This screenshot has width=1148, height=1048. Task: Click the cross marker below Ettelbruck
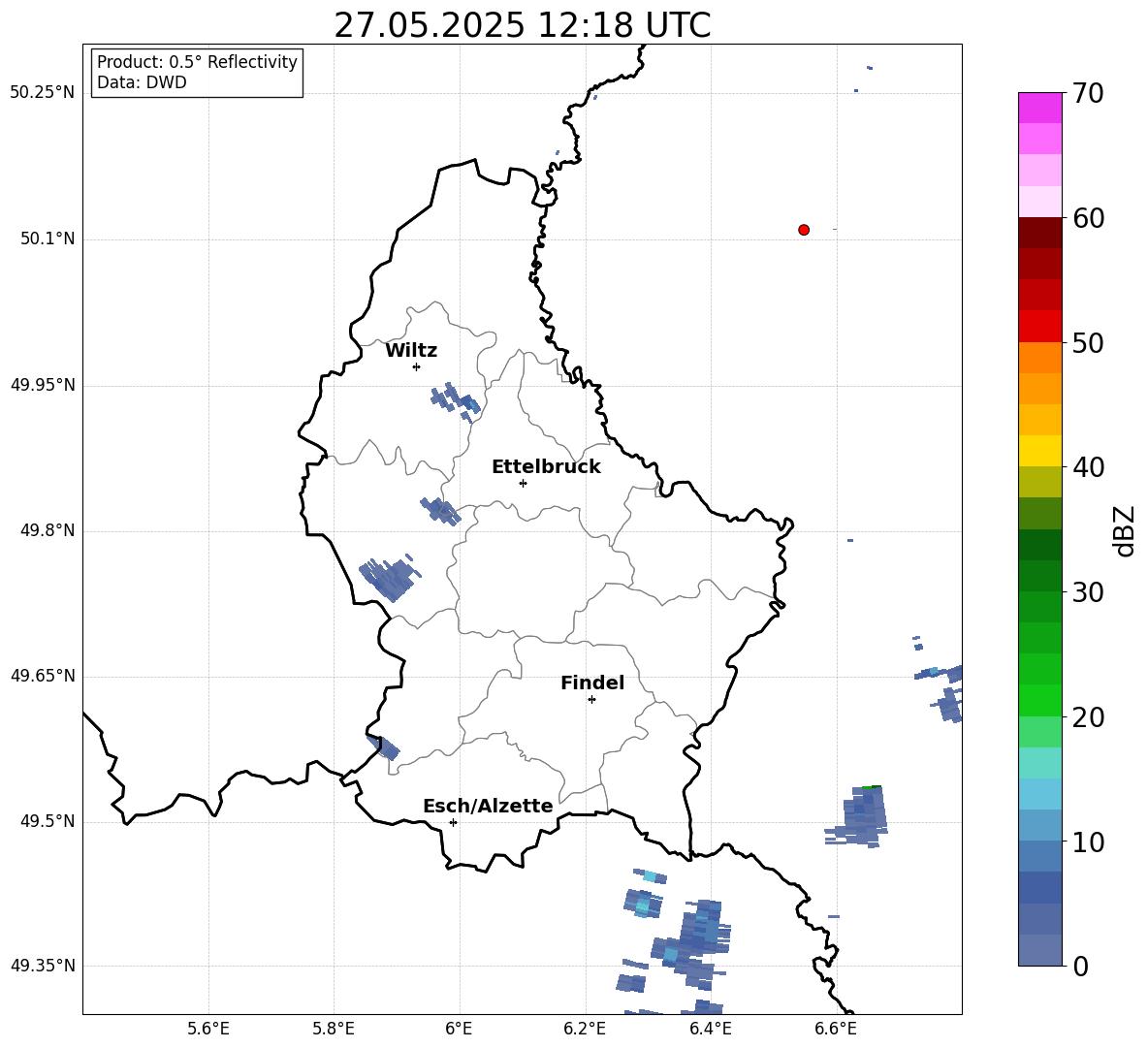523,483
